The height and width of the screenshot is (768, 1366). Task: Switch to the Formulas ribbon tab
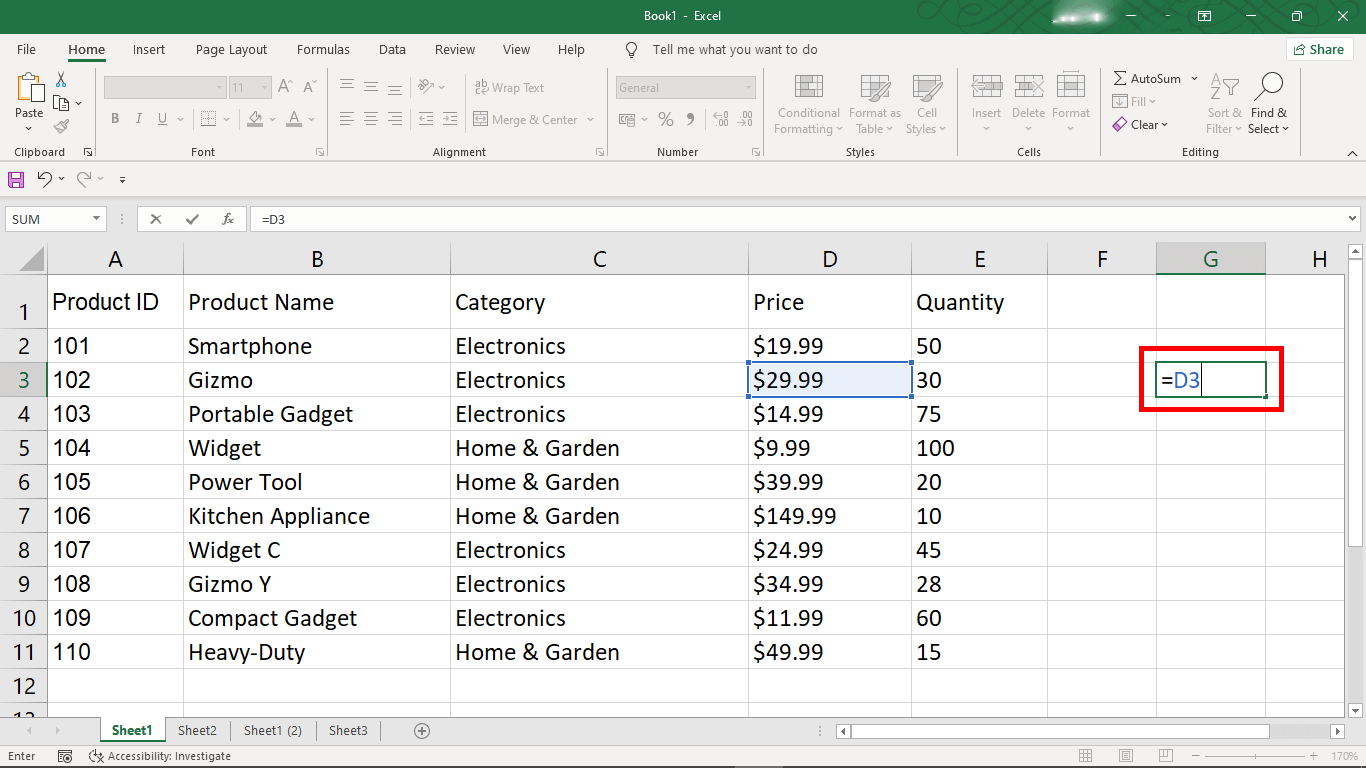click(323, 49)
